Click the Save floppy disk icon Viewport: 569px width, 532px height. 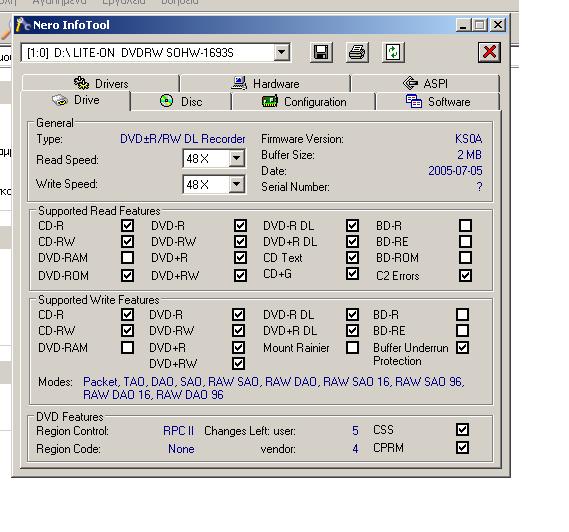coord(321,52)
